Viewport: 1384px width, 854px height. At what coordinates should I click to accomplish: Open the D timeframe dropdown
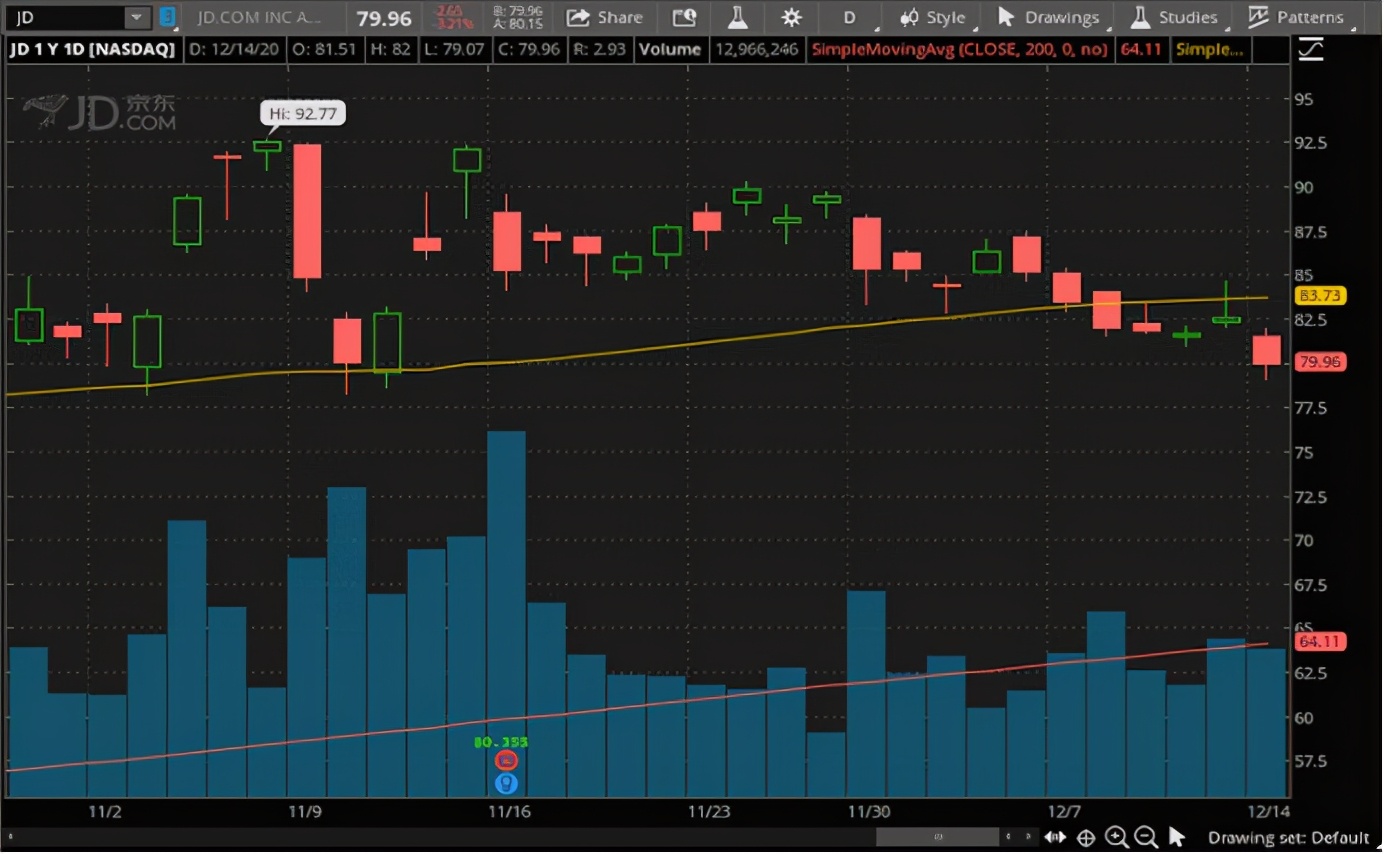click(x=849, y=17)
